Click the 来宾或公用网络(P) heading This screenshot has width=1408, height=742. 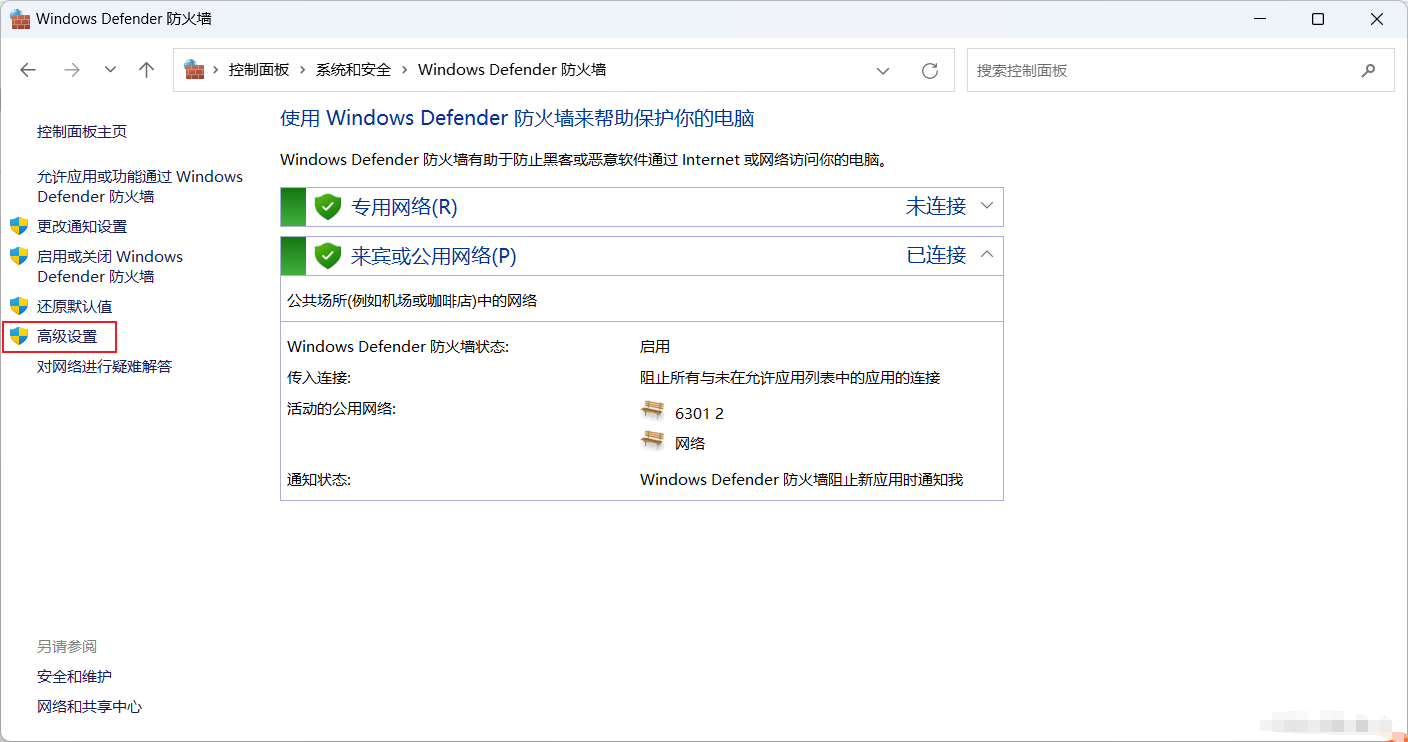pyautogui.click(x=434, y=256)
